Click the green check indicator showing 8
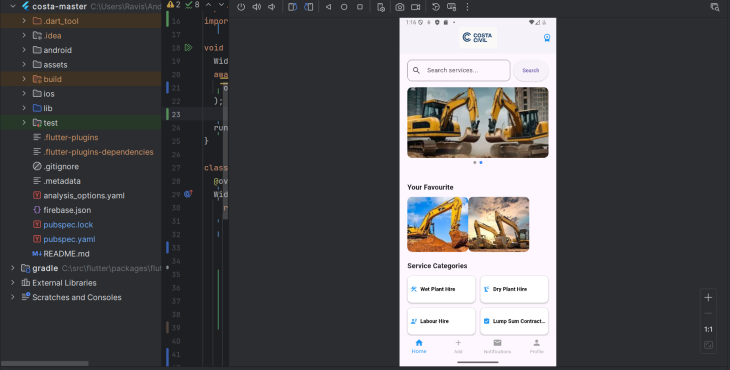 192,5
